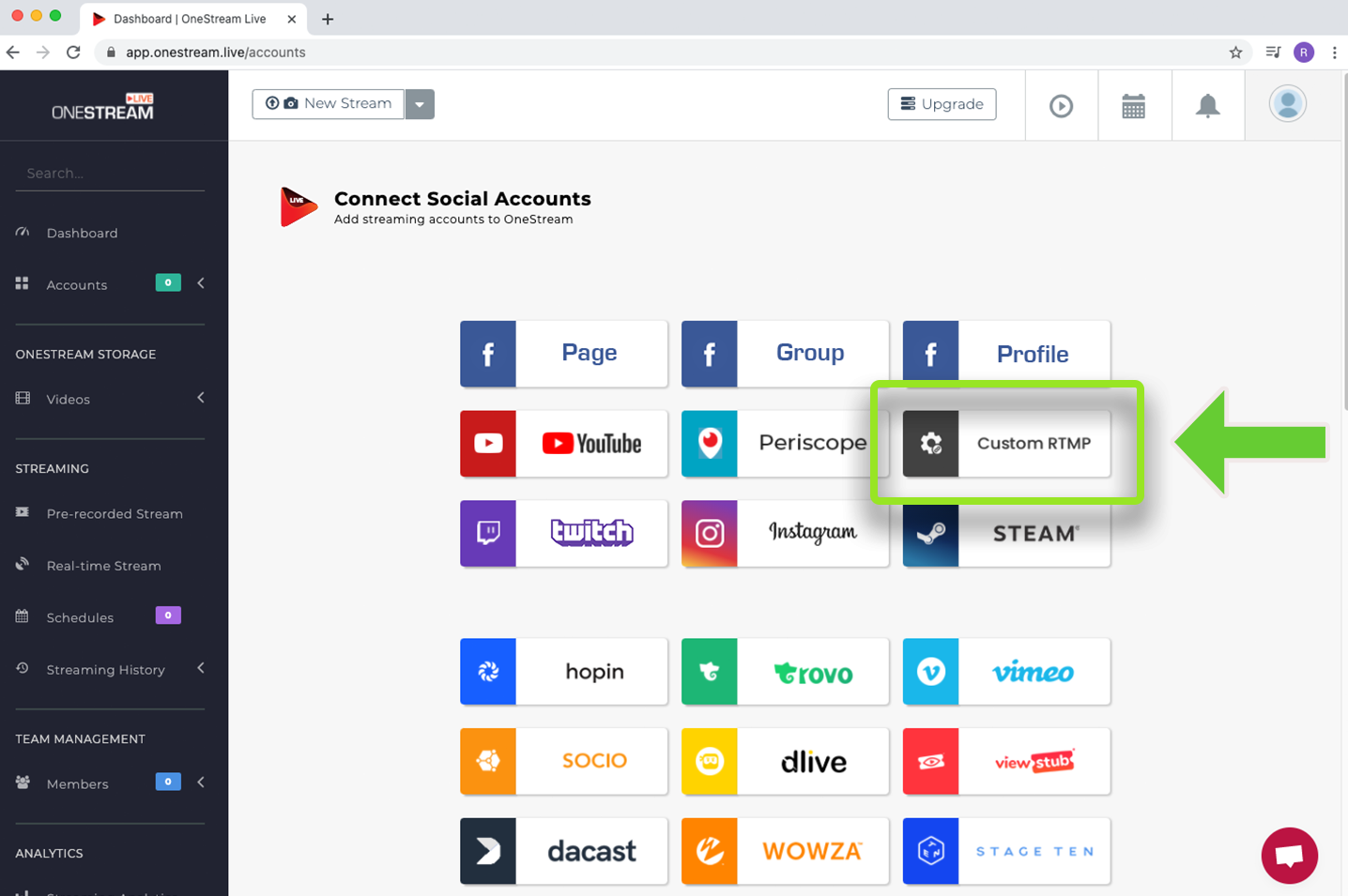
Task: Open Streaming History in sidebar
Action: pos(105,670)
